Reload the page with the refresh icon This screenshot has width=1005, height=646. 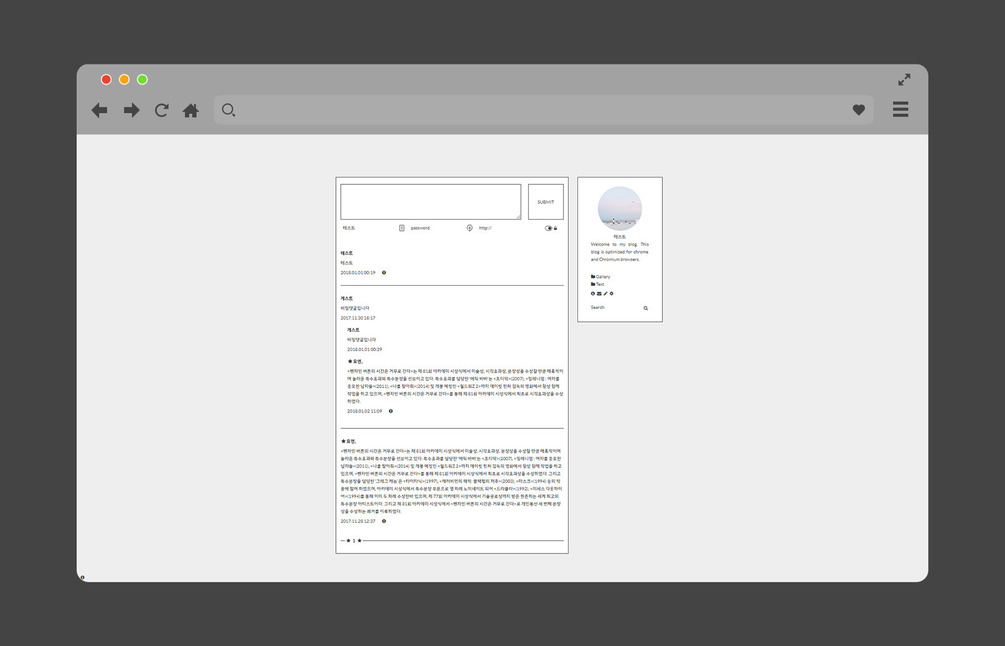(x=162, y=110)
